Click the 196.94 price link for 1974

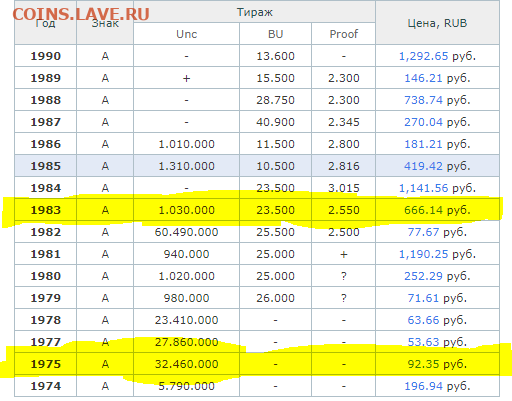423,386
